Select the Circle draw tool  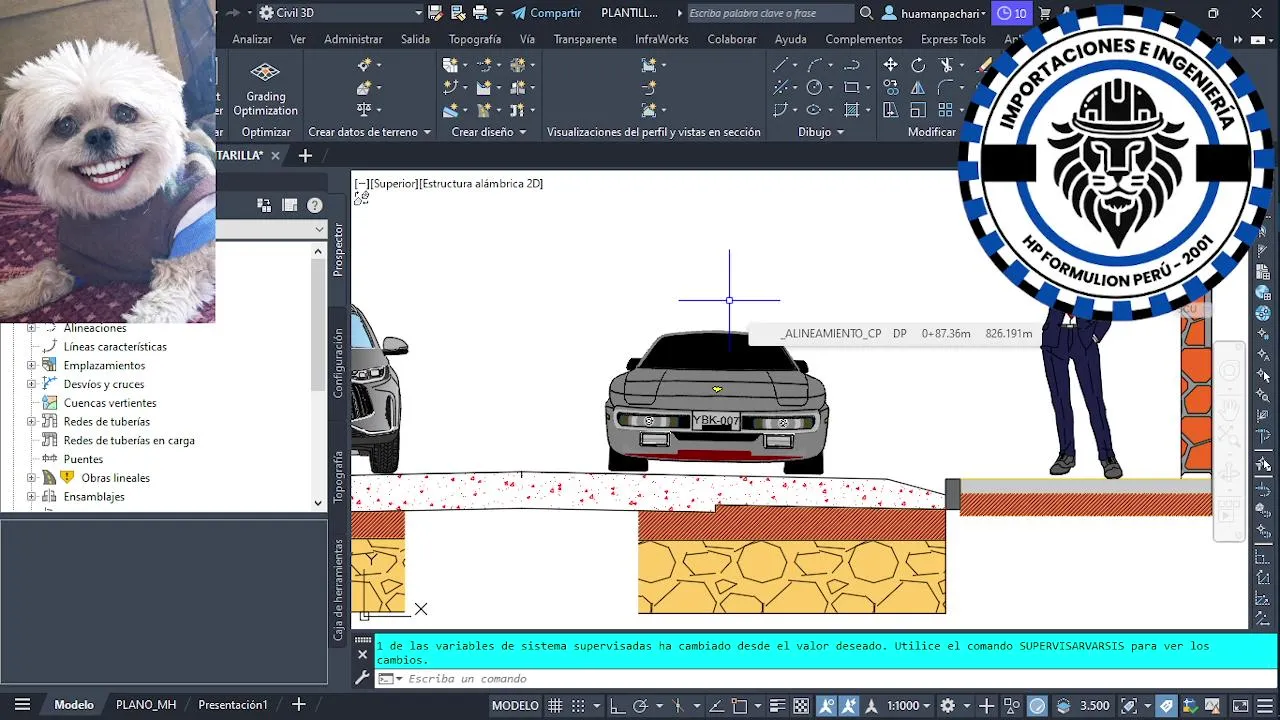(x=814, y=87)
